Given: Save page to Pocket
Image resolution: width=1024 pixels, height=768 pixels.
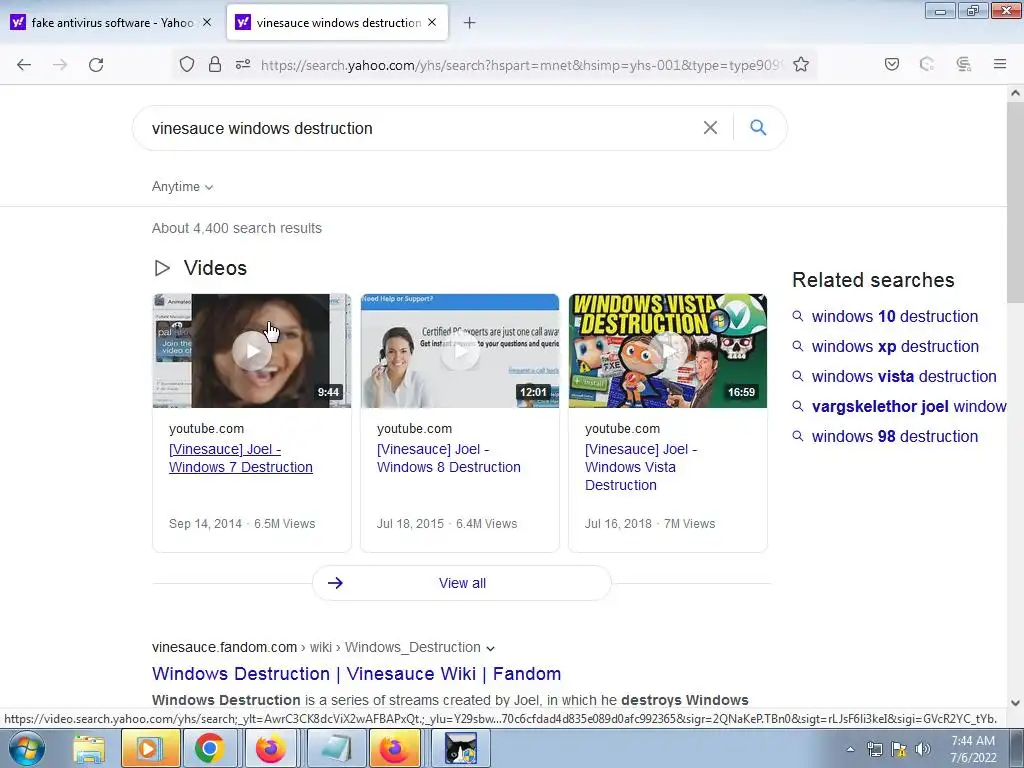Looking at the screenshot, I should point(892,64).
